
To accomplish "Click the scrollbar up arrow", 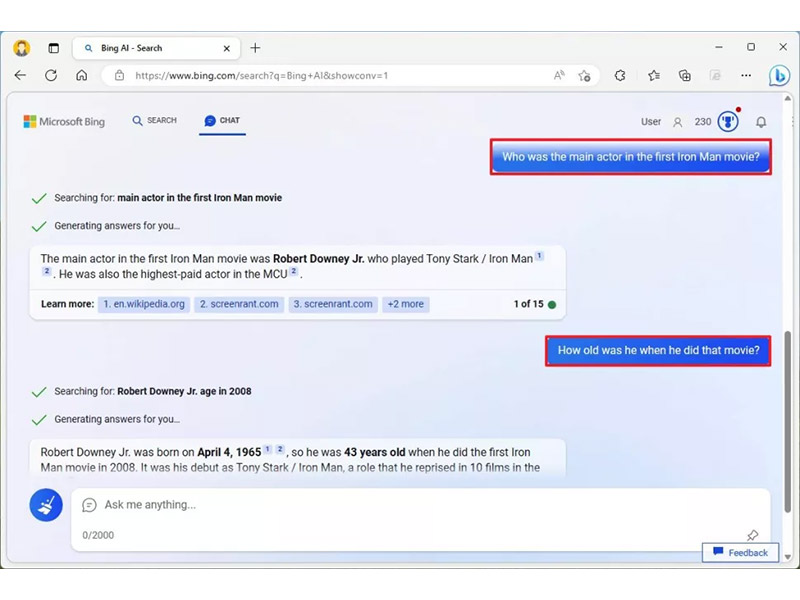I will tap(788, 98).
